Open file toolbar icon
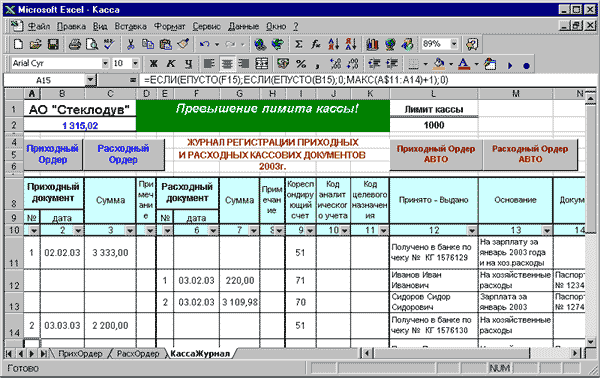The width and height of the screenshot is (600, 379). point(35,44)
